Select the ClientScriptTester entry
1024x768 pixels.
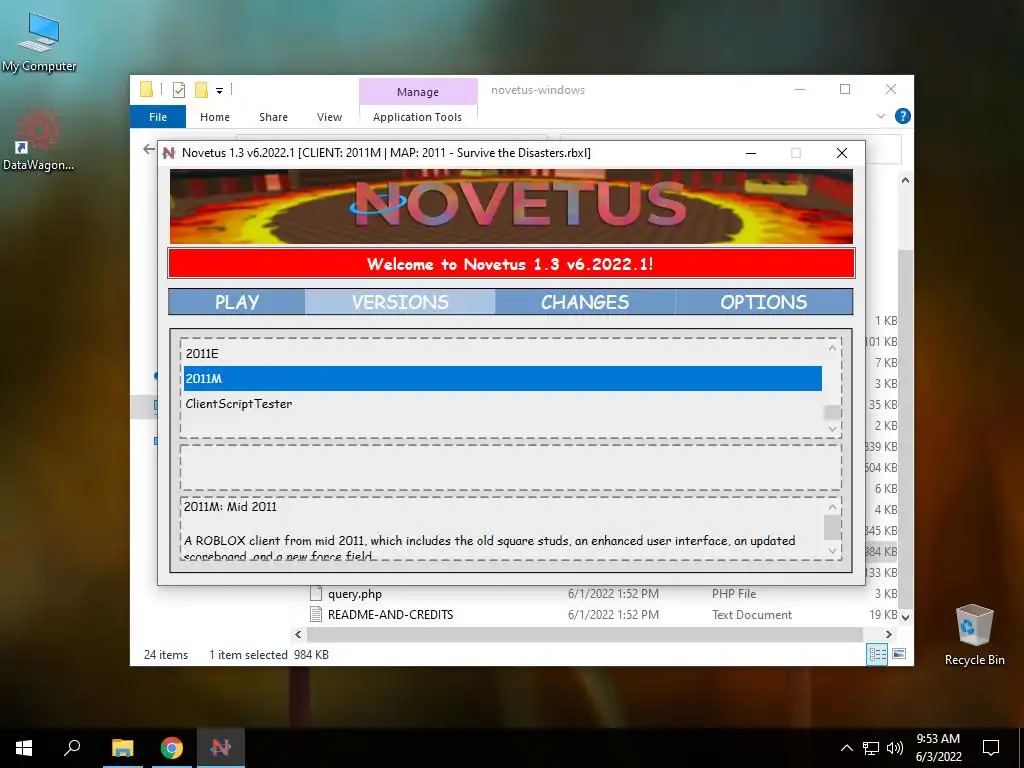[502, 404]
